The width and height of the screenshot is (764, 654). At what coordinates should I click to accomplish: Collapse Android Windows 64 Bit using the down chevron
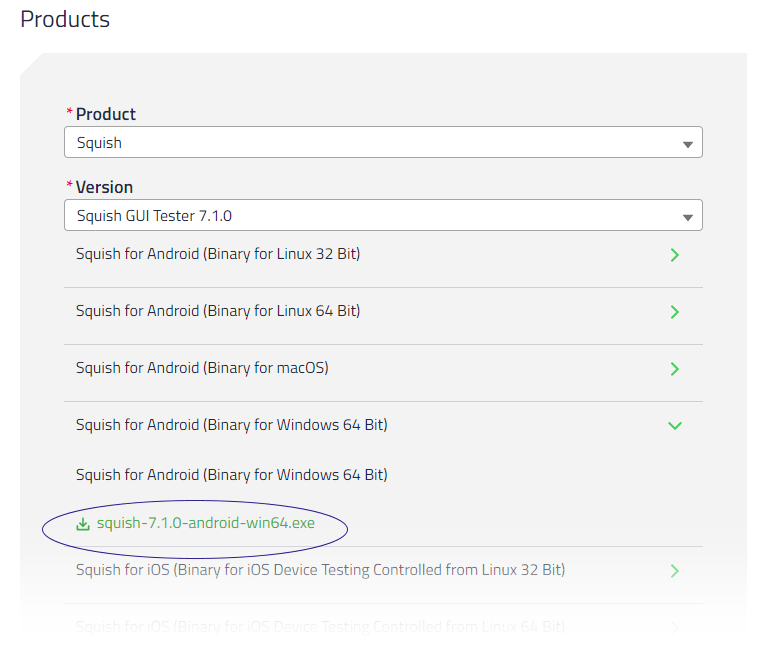tap(675, 426)
